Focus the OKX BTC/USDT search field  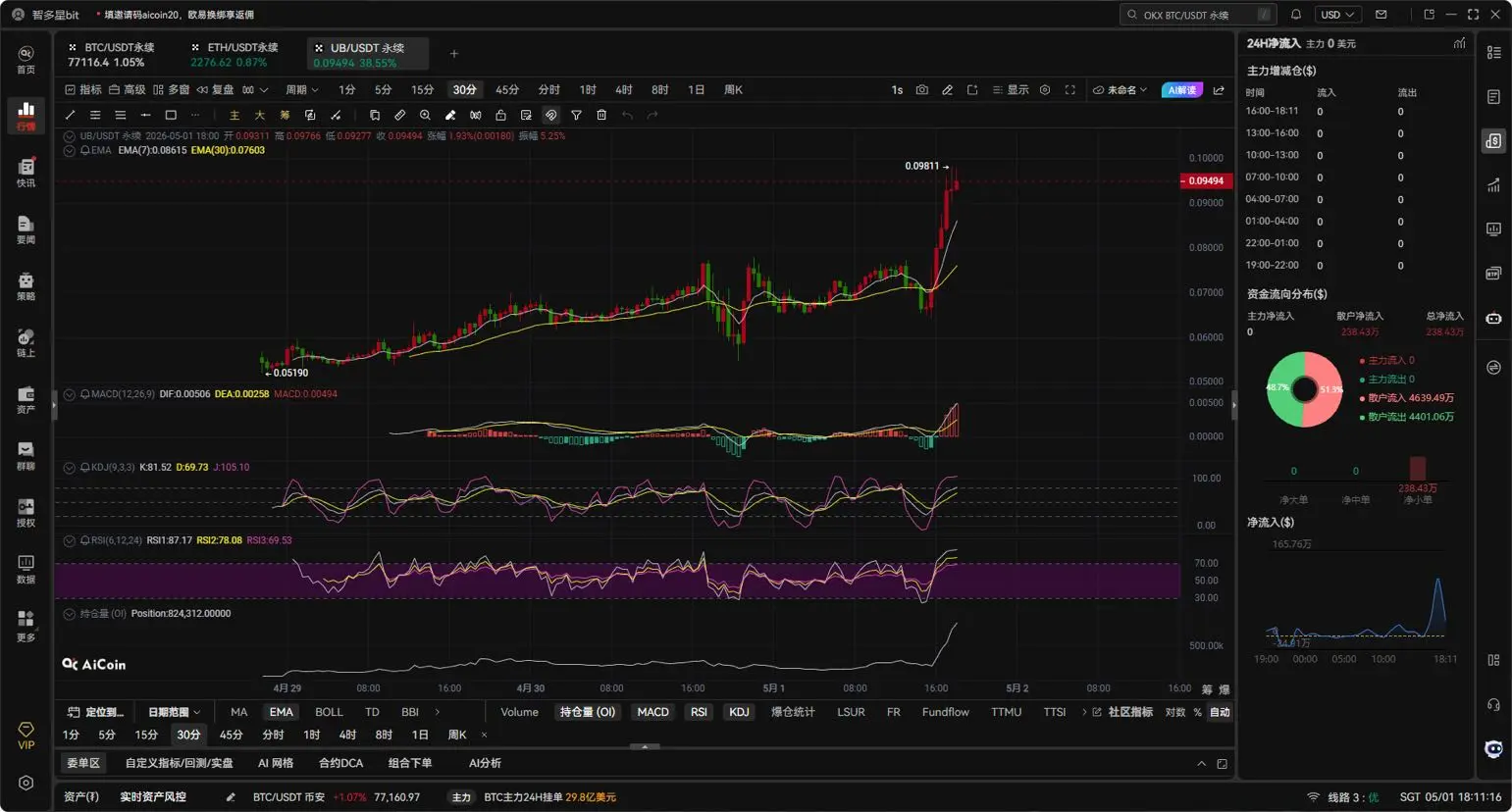pos(1197,15)
